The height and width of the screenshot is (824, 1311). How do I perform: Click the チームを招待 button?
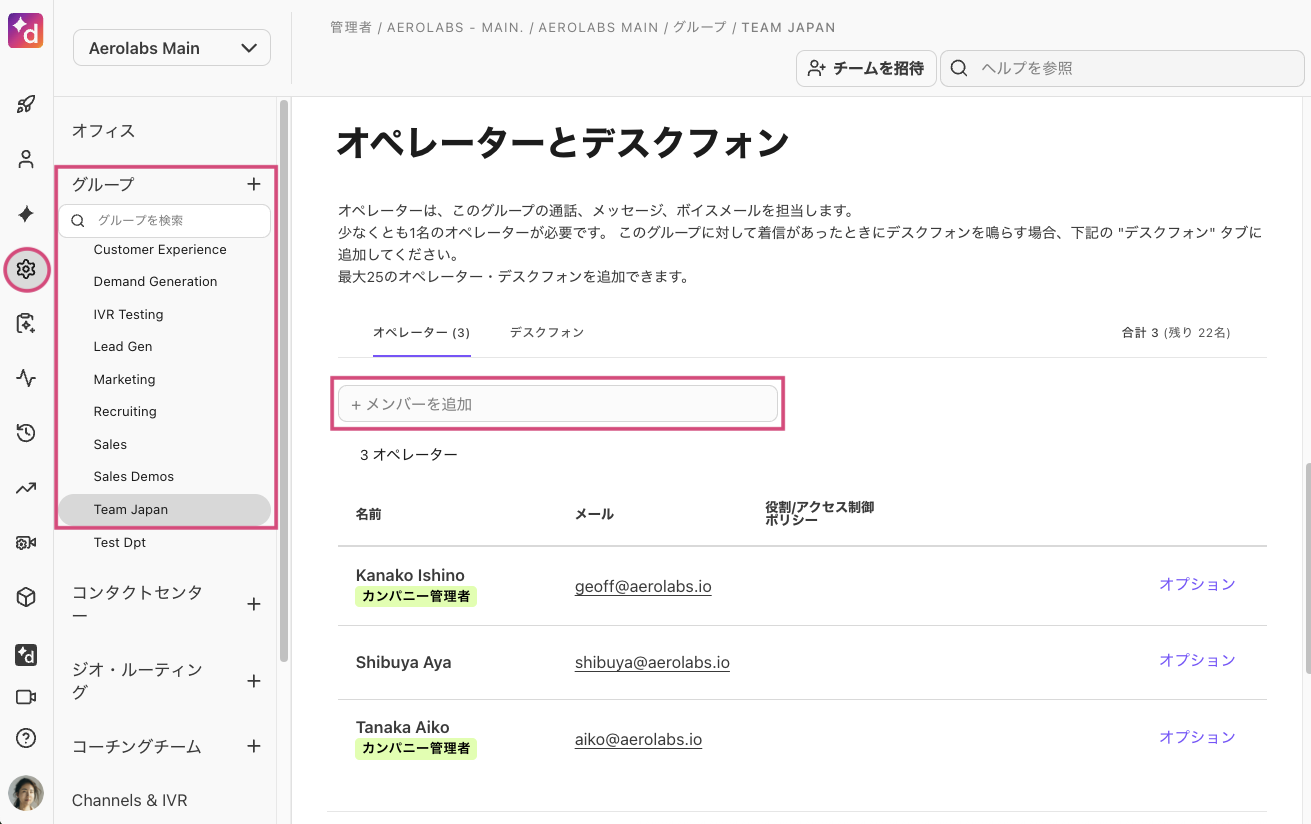tap(866, 68)
